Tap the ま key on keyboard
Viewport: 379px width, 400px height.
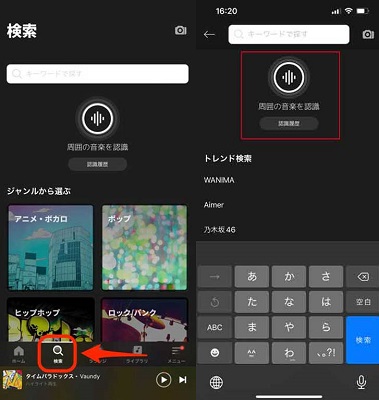252,327
